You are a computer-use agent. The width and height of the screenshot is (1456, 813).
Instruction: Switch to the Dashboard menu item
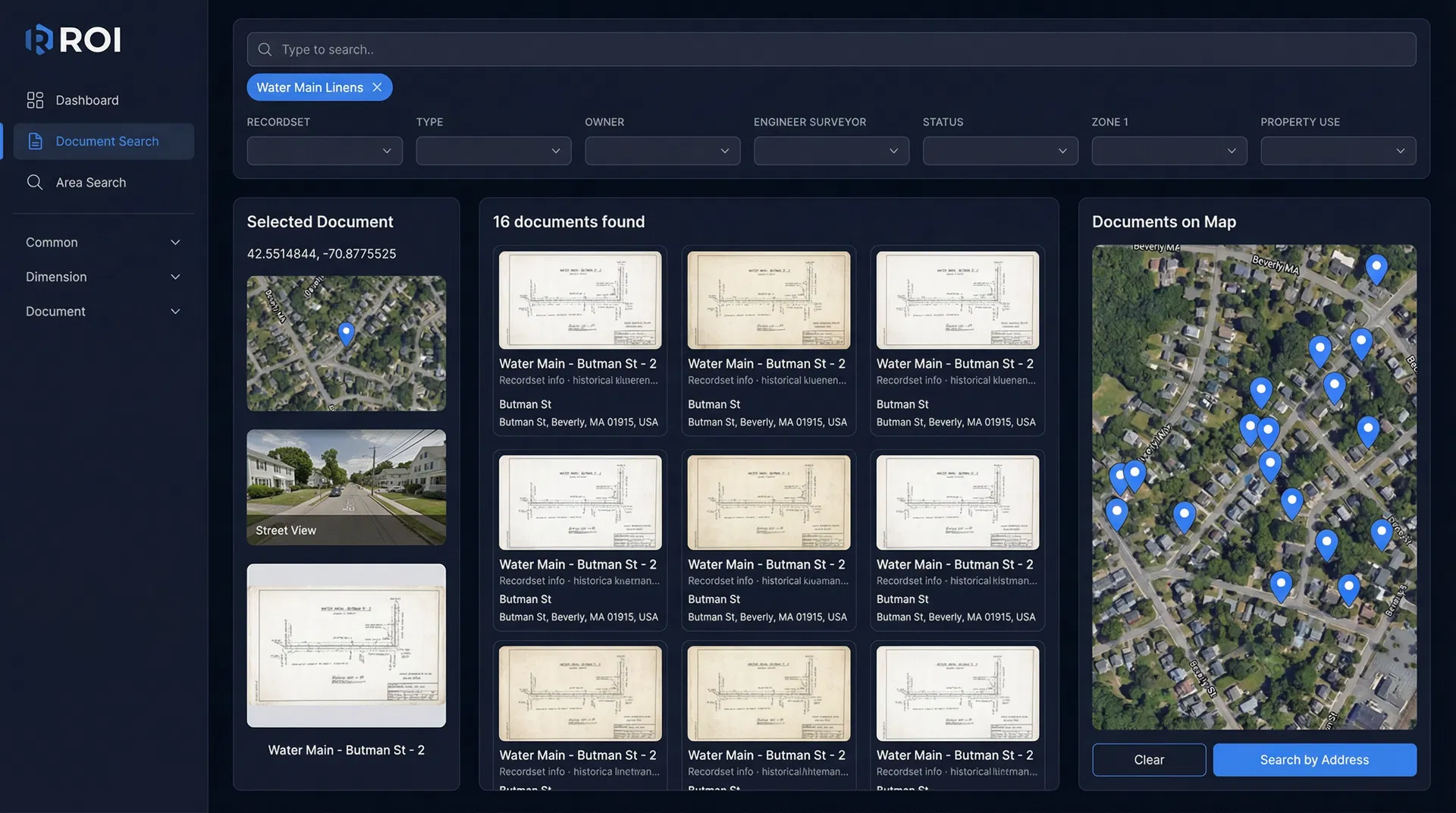[86, 99]
